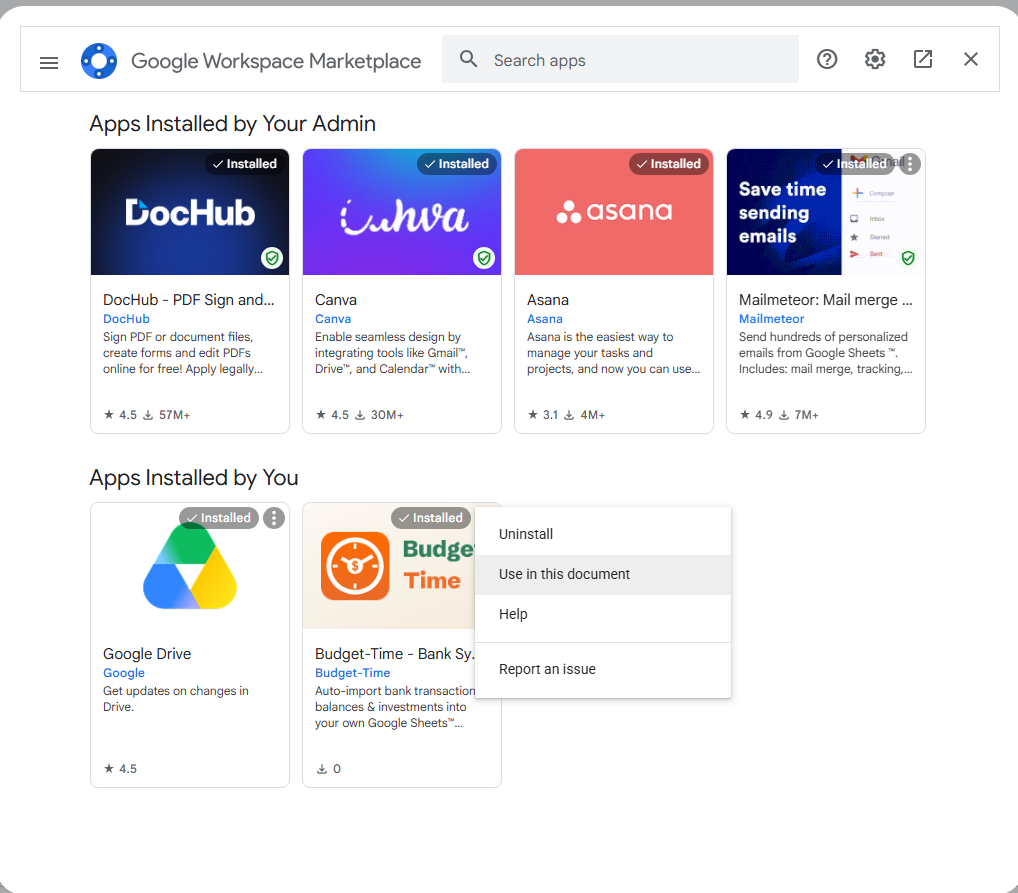
Task: Open the Mailmeteor developer link
Action: (771, 319)
